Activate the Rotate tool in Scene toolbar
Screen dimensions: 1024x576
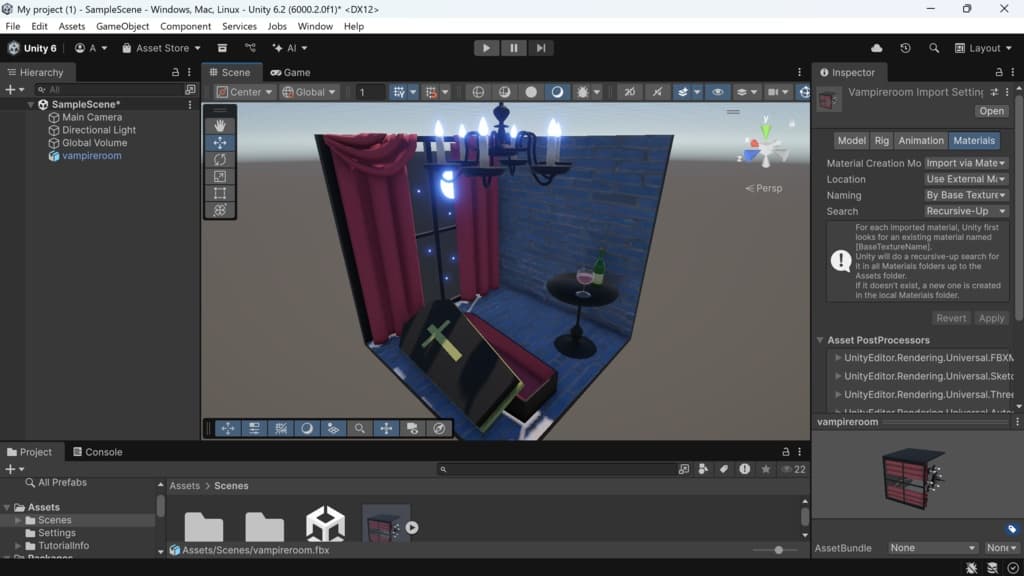220,159
